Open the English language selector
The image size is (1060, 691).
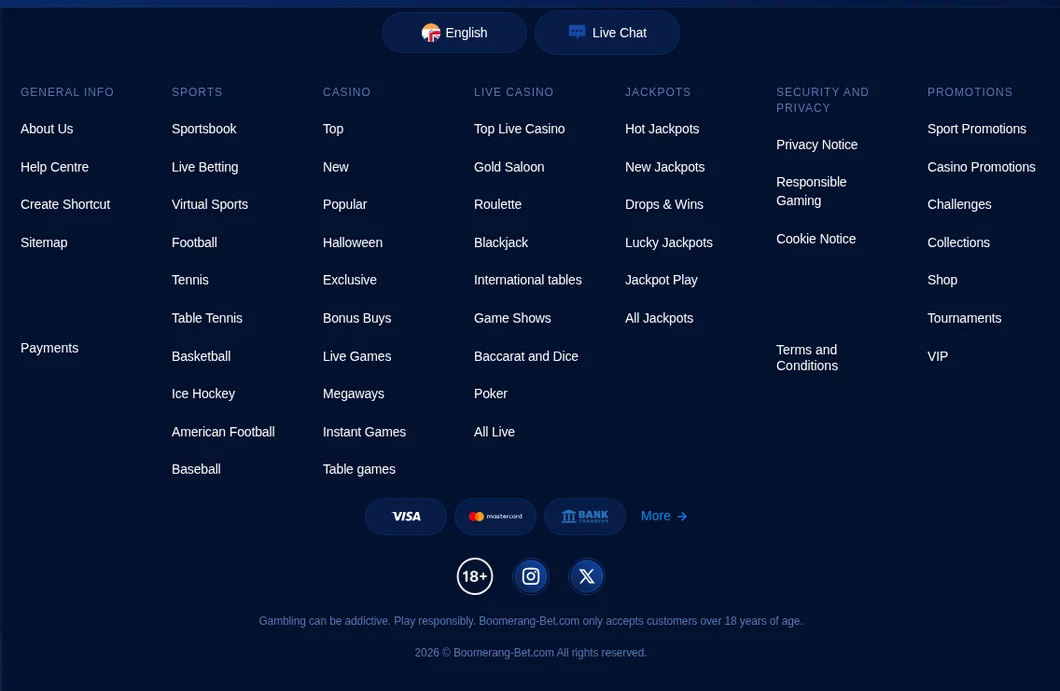(454, 32)
